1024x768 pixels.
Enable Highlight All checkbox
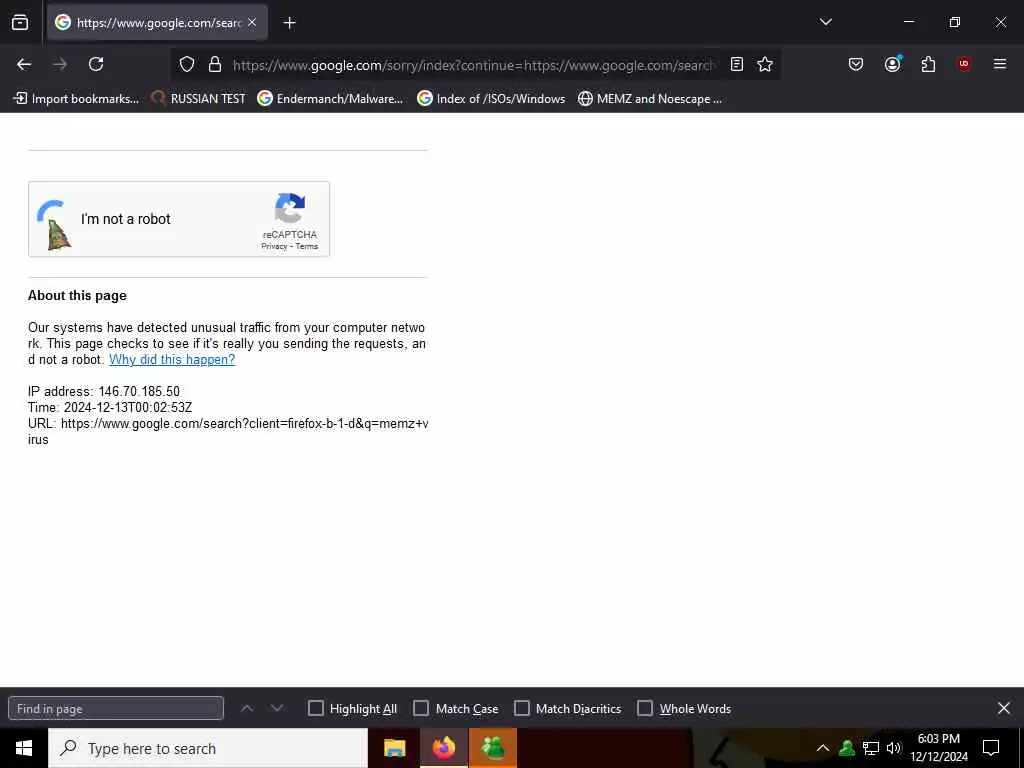click(x=315, y=709)
